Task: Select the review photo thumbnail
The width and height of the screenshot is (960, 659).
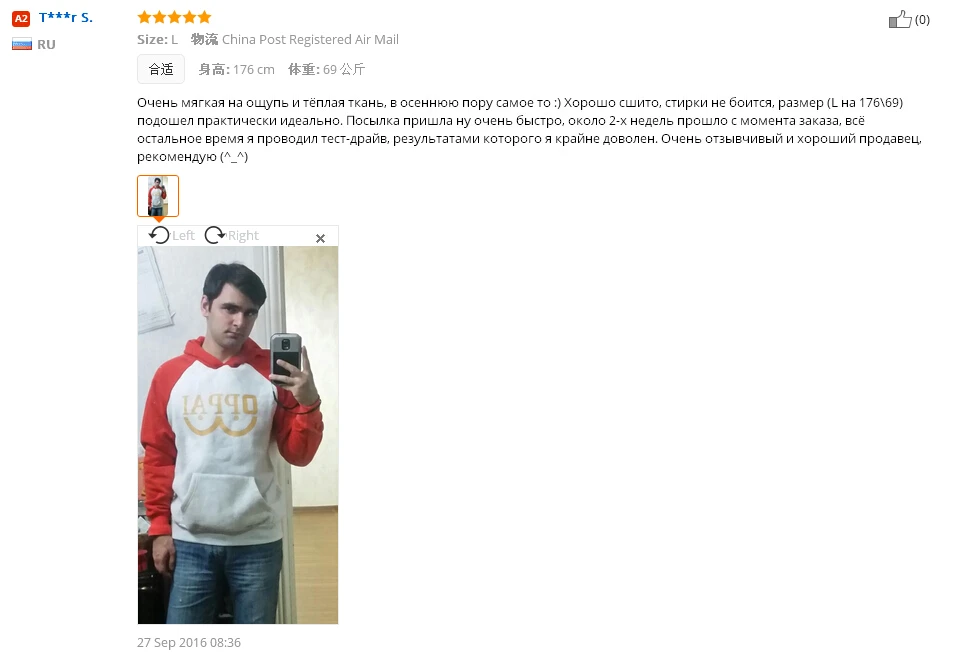Action: 158,196
